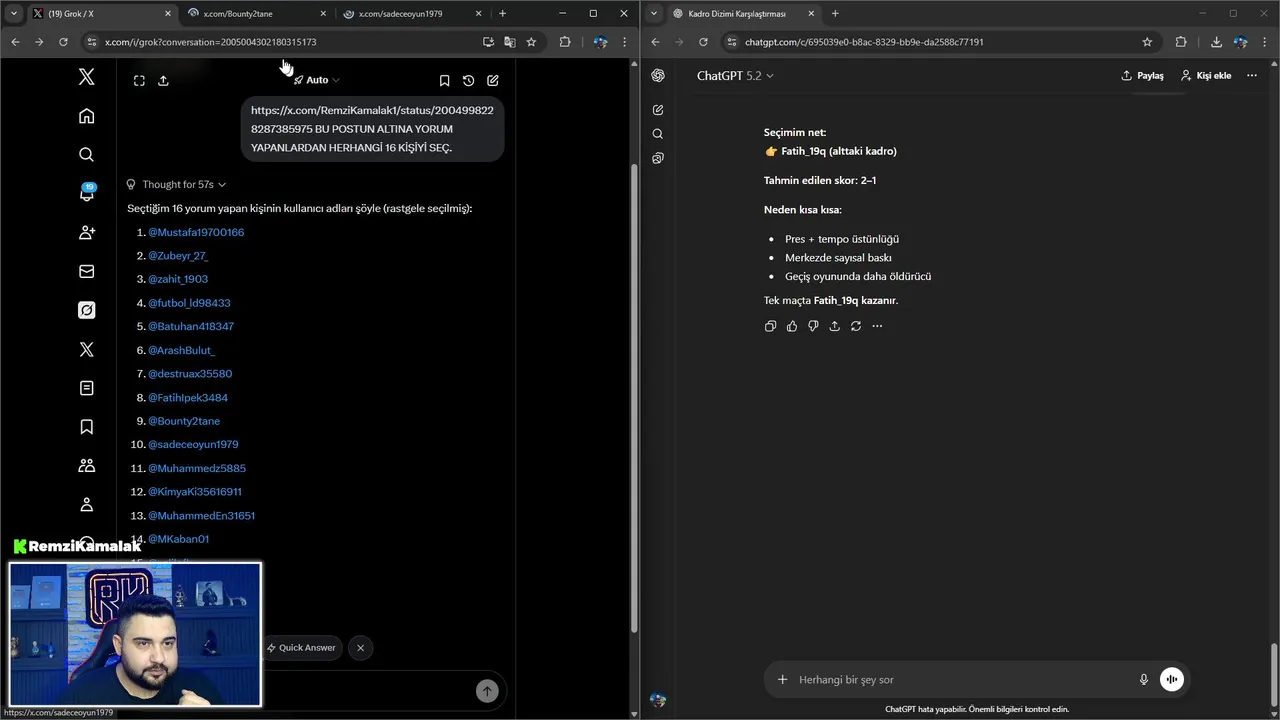1280x720 pixels.
Task: Switch to x.com/Bounty2tane tab
Action: [x=258, y=14]
